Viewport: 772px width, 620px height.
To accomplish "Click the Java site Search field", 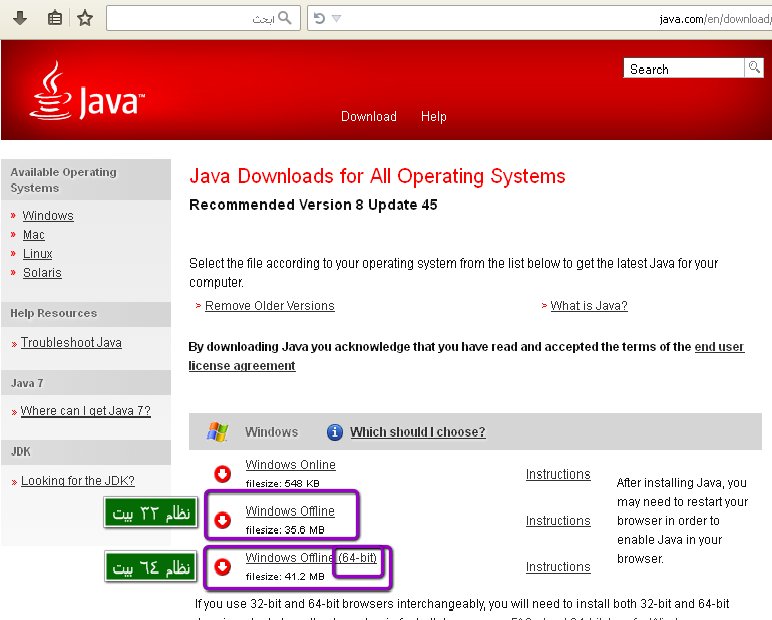I will 684,68.
